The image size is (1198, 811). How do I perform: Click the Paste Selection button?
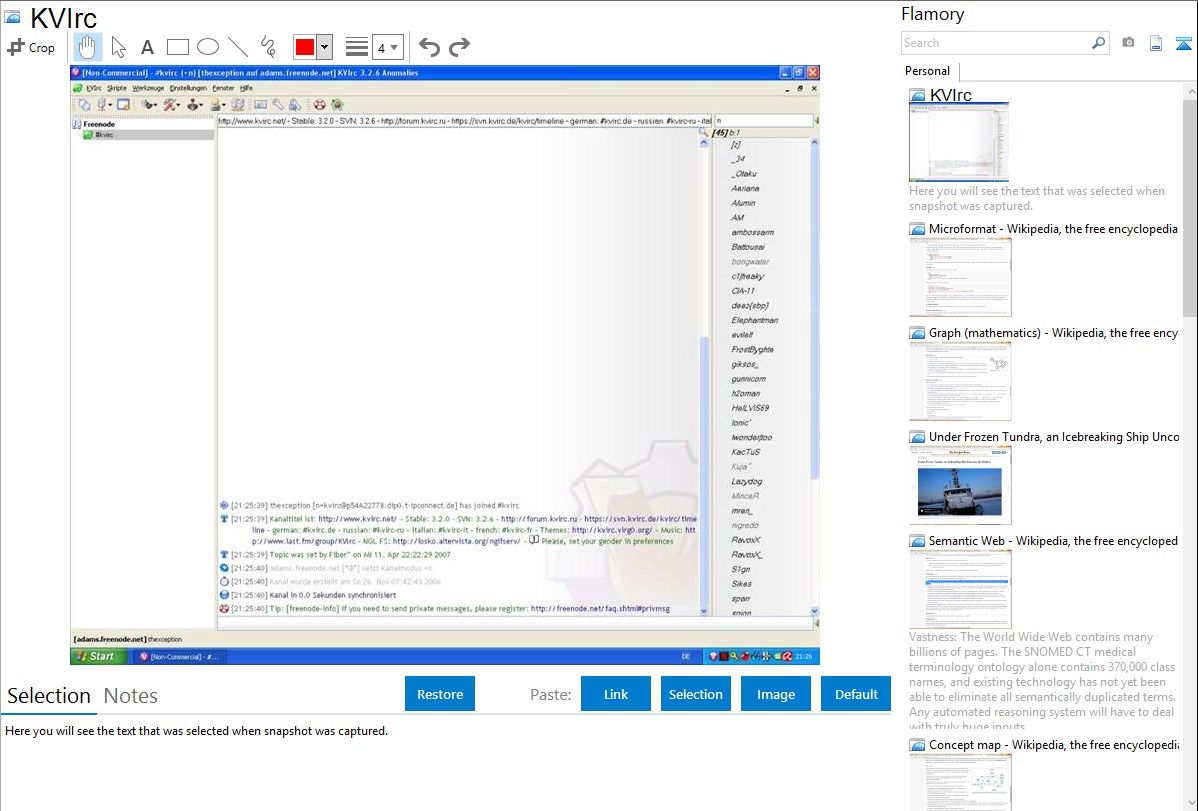tap(695, 694)
